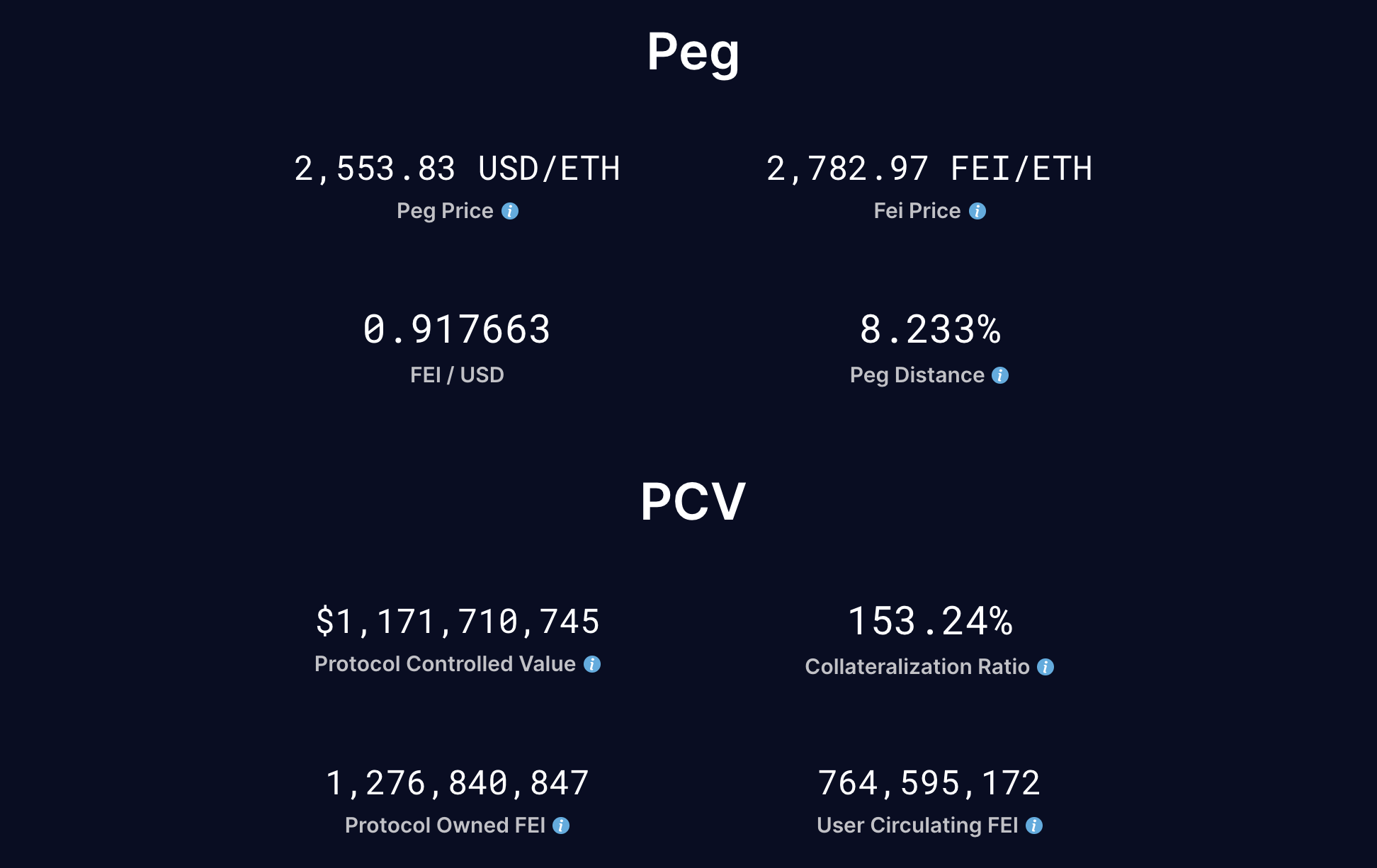This screenshot has height=868, width=1377.
Task: Show info for Collateralization Ratio
Action: [x=1045, y=667]
